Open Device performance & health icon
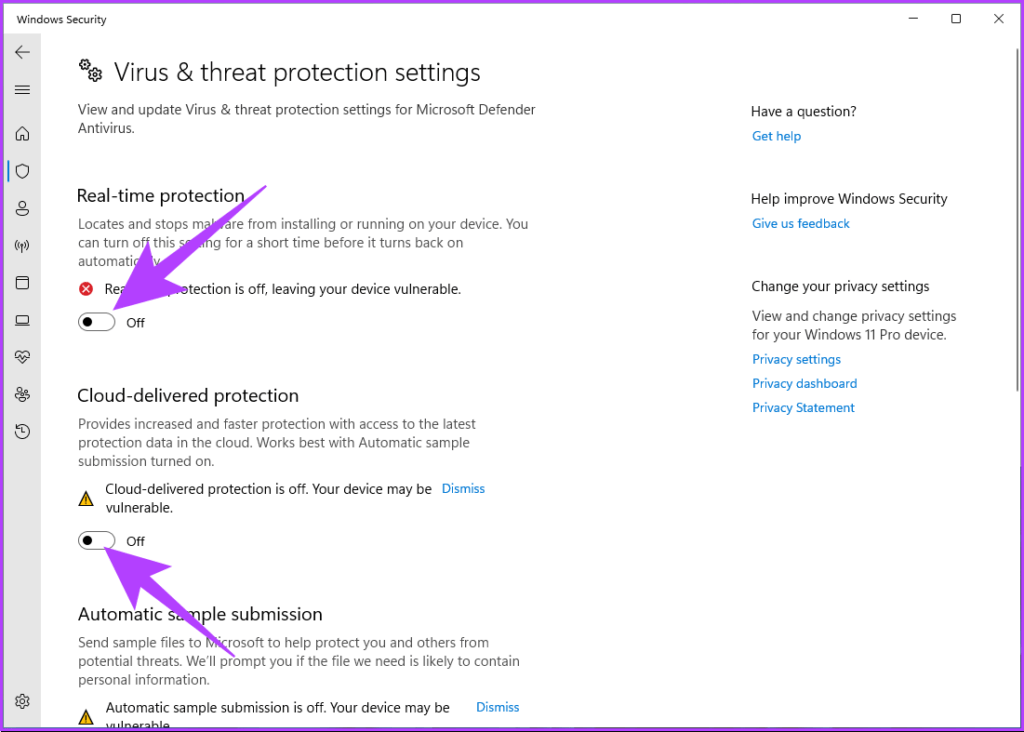This screenshot has height=732, width=1024. click(22, 356)
